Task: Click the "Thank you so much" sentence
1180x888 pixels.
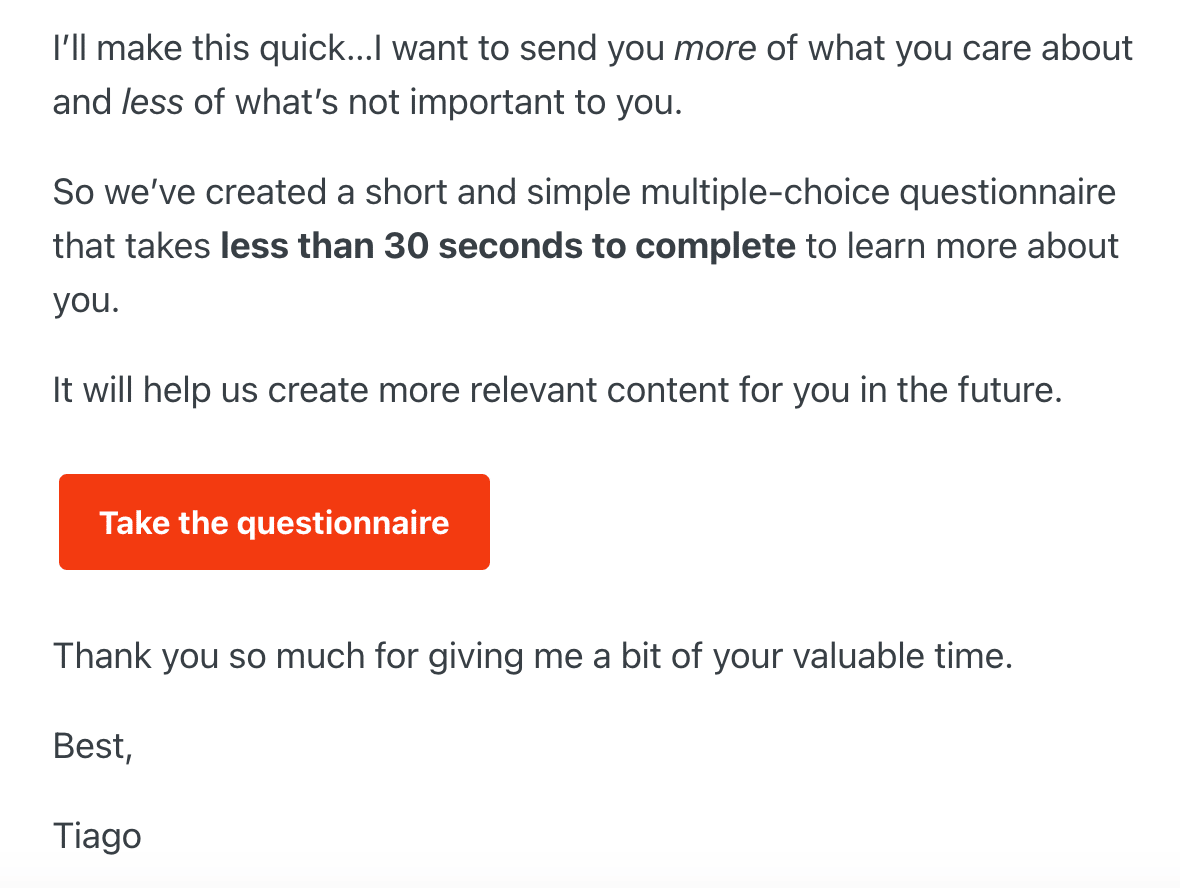Action: [533, 656]
